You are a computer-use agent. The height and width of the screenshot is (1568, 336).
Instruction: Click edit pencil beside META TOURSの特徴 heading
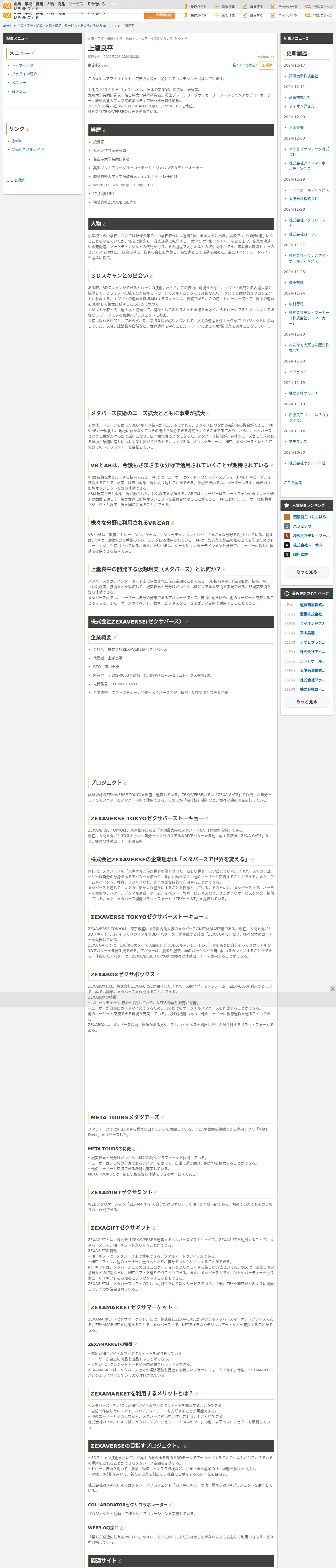(135, 1149)
